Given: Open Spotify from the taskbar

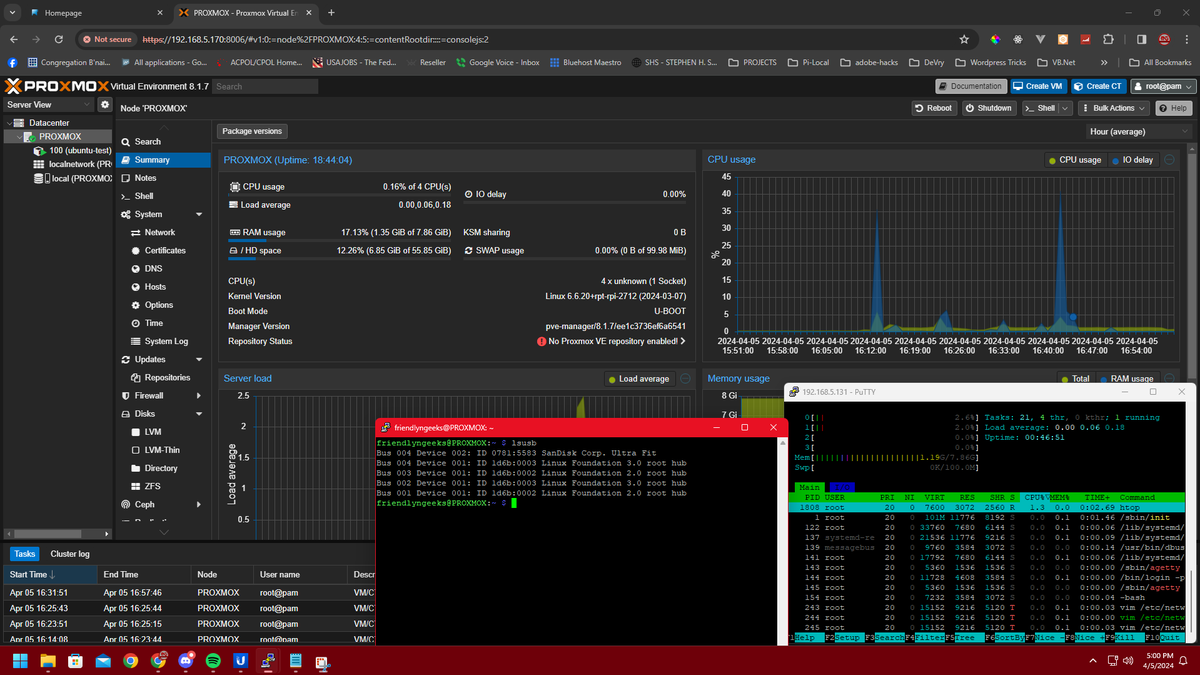Looking at the screenshot, I should pyautogui.click(x=213, y=661).
